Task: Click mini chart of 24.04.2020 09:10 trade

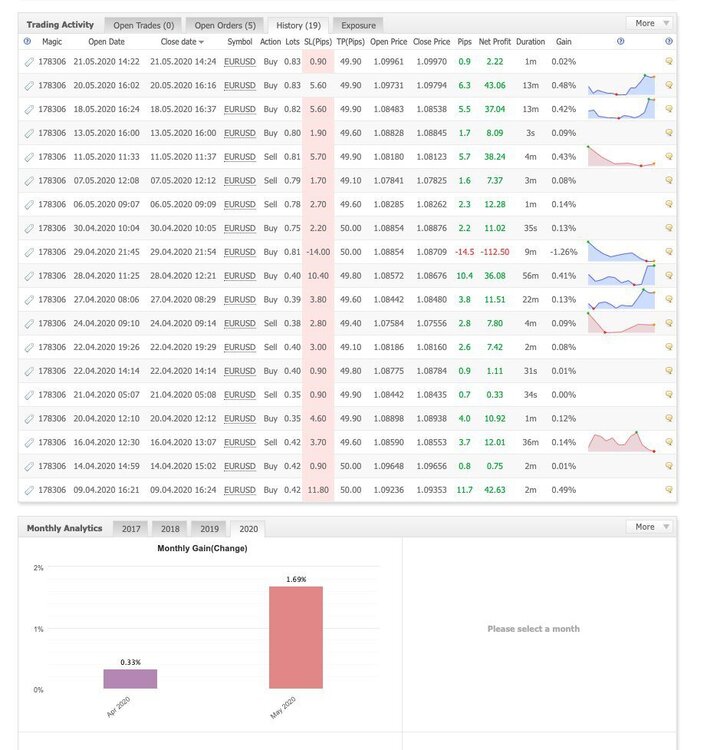Action: pyautogui.click(x=621, y=322)
